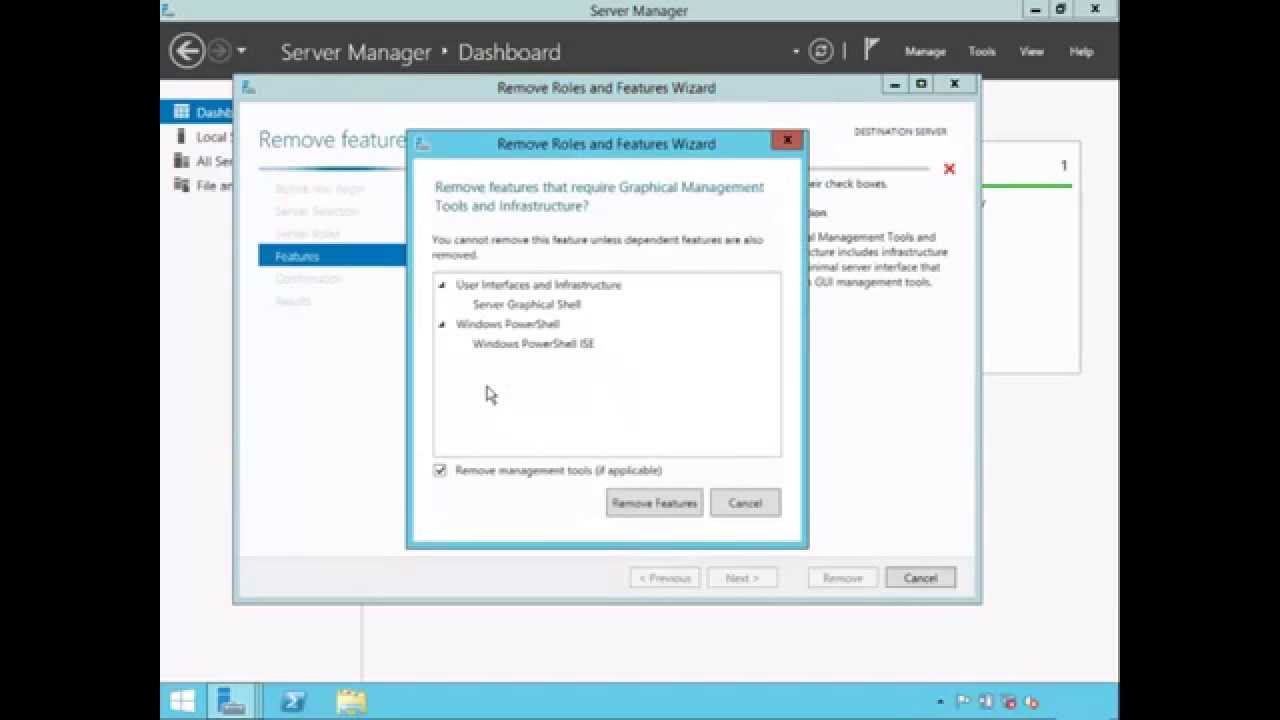Select Windows PowerShell ISE entry

coord(533,343)
